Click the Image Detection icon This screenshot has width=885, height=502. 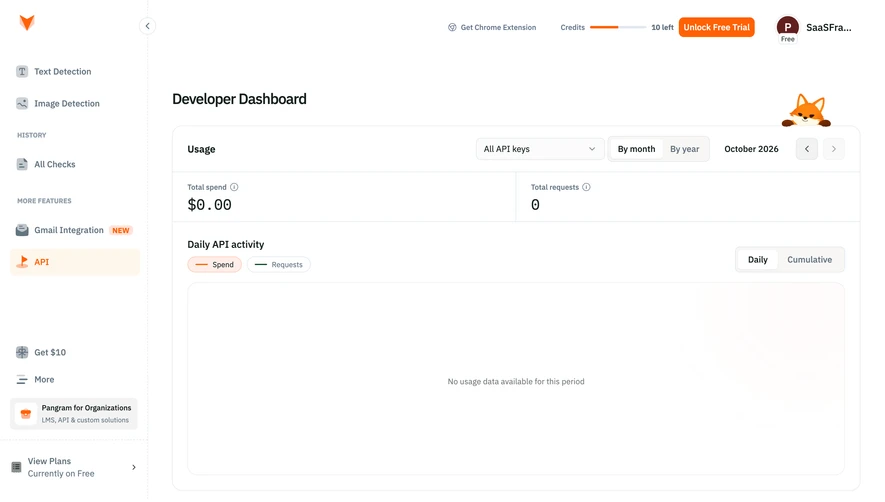click(x=22, y=103)
